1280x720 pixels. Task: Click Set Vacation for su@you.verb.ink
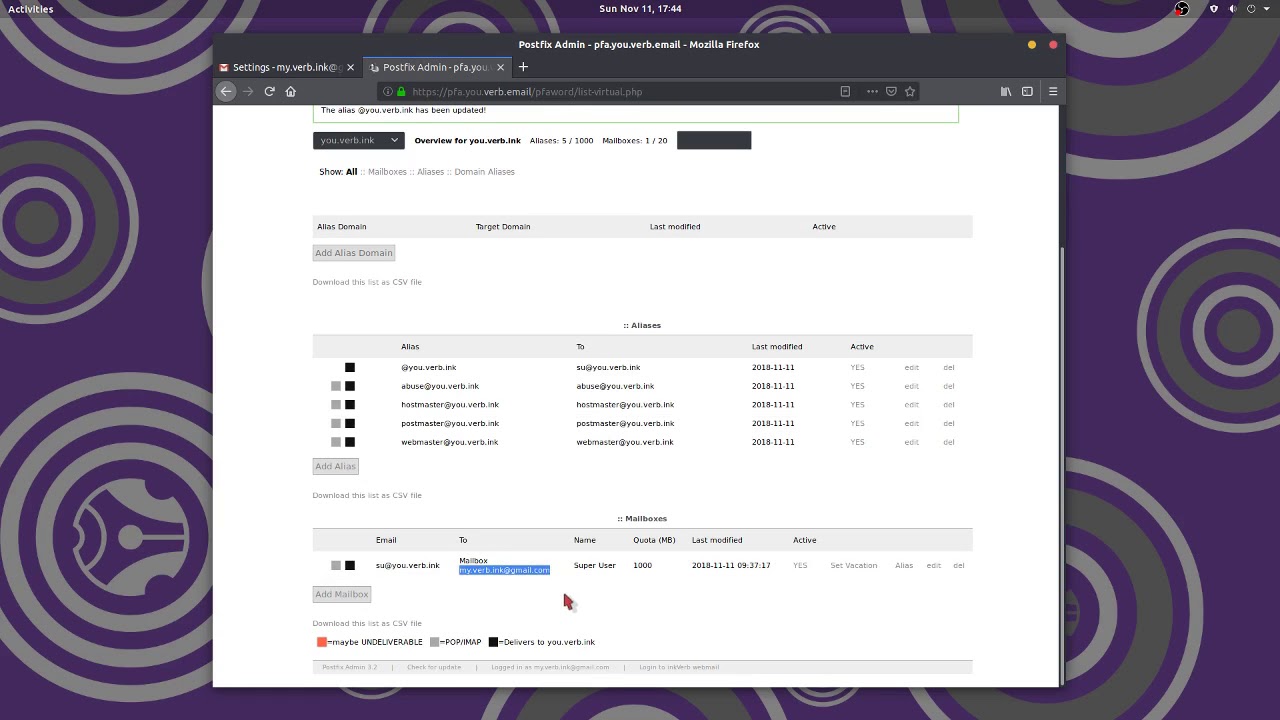click(853, 565)
